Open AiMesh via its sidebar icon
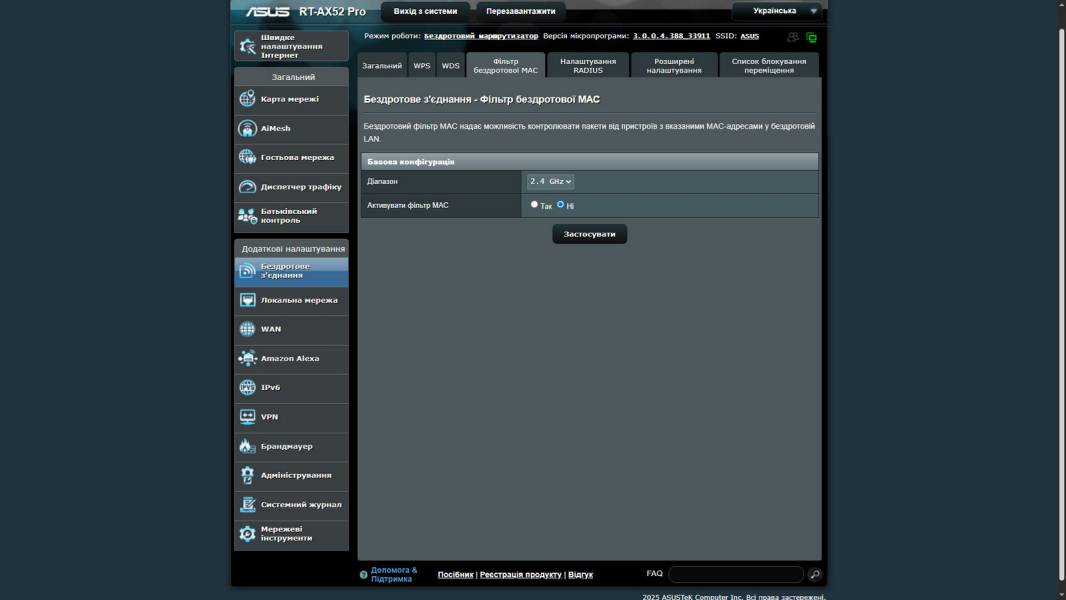This screenshot has height=600, width=1066. click(x=247, y=128)
